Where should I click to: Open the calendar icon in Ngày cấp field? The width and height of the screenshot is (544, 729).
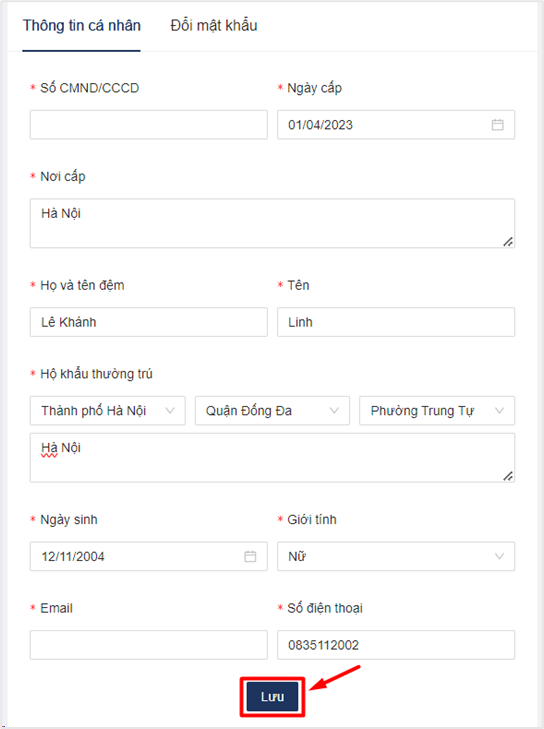(497, 125)
